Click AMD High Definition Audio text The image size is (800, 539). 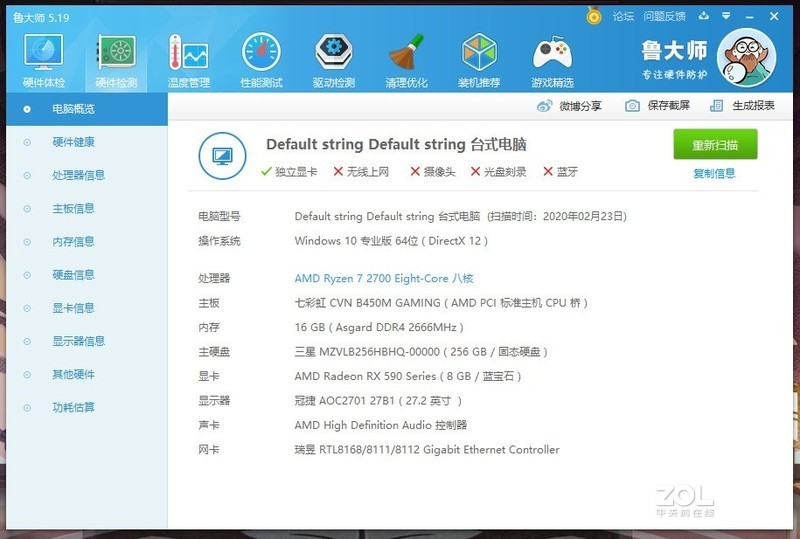pyautogui.click(x=381, y=425)
